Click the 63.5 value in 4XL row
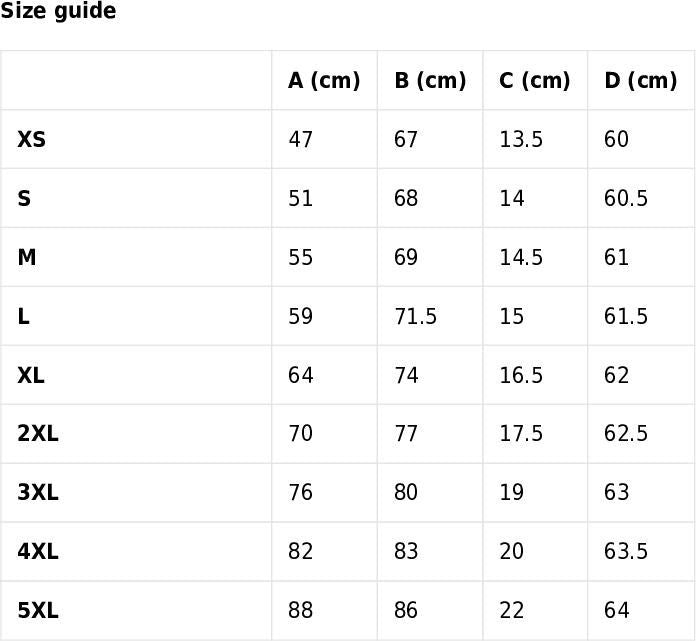 626,552
